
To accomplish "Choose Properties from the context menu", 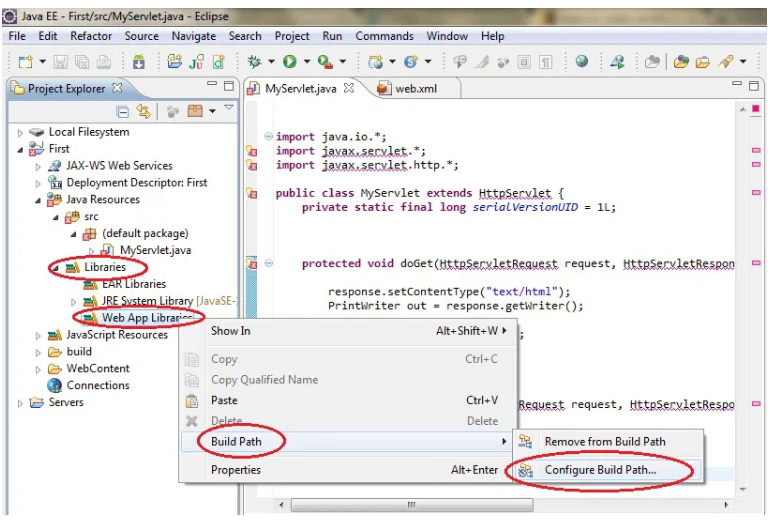I will click(x=236, y=470).
